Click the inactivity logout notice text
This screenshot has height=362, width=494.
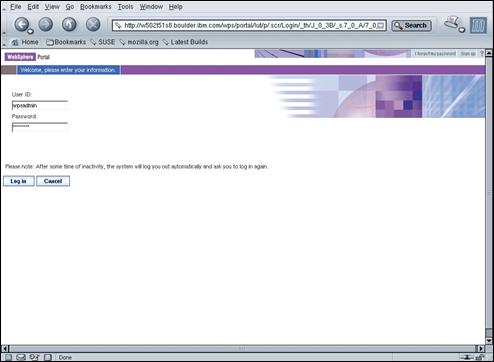click(x=137, y=166)
